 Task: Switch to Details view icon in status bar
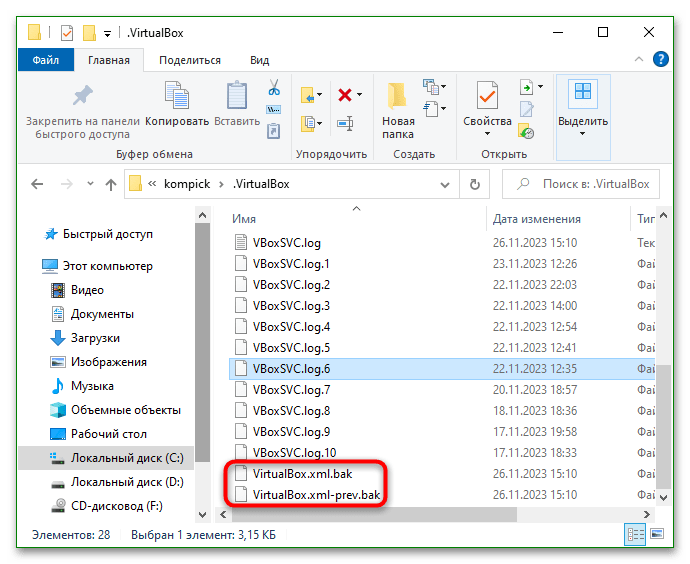pos(635,535)
